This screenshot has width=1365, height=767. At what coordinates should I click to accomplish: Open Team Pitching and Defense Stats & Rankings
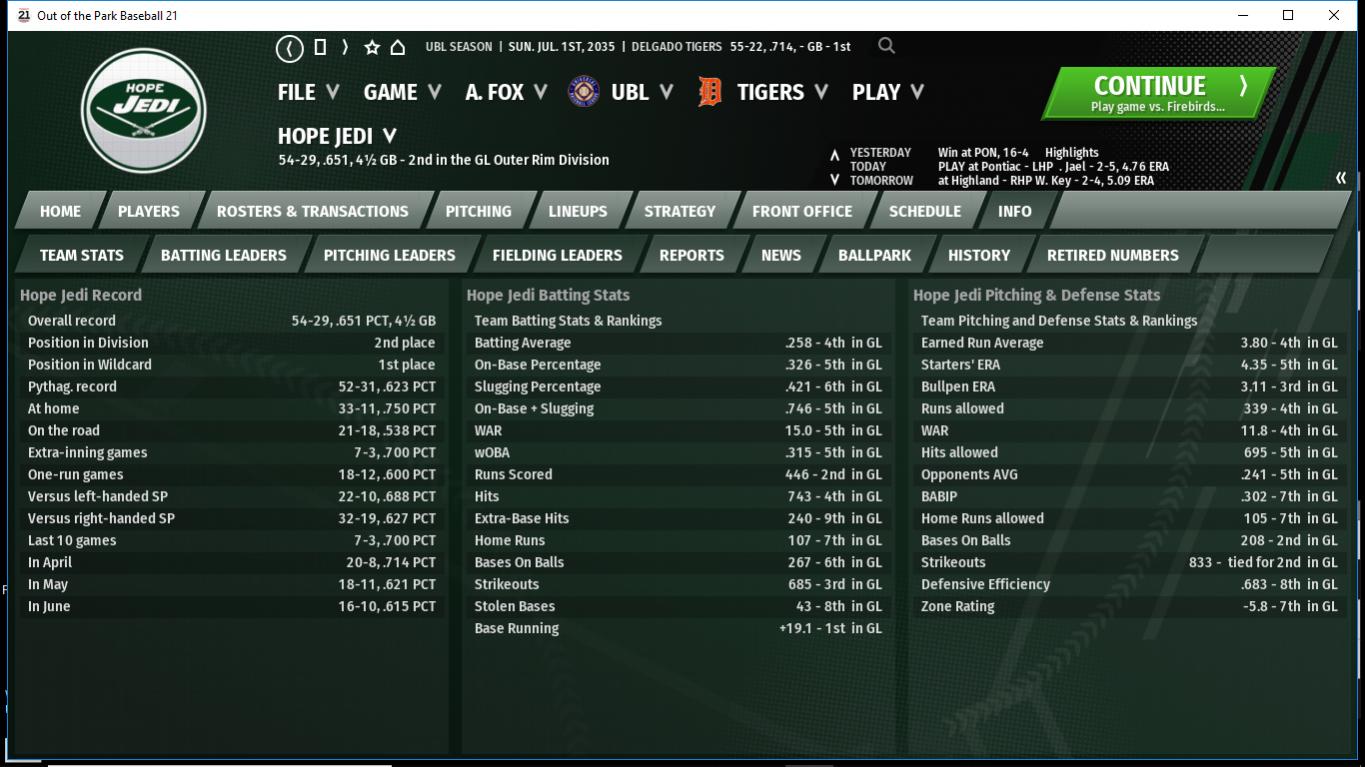click(x=1059, y=321)
